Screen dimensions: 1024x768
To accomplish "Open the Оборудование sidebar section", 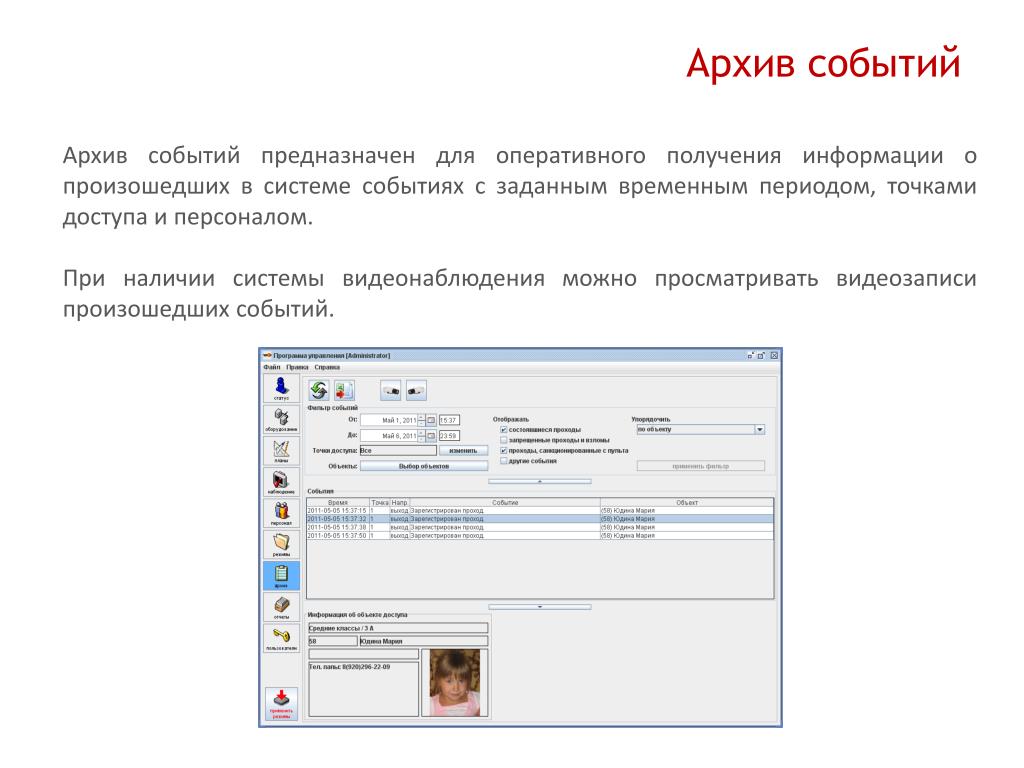I will [281, 420].
